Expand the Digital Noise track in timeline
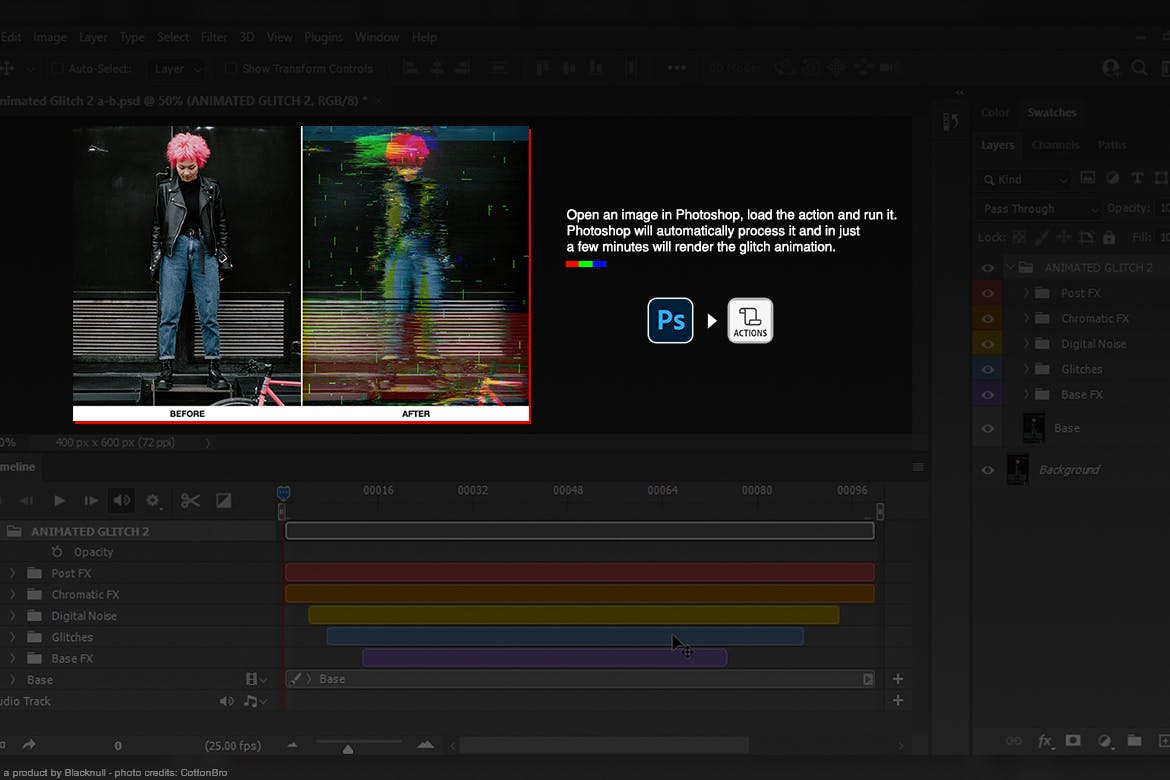This screenshot has height=780, width=1170. tap(13, 616)
